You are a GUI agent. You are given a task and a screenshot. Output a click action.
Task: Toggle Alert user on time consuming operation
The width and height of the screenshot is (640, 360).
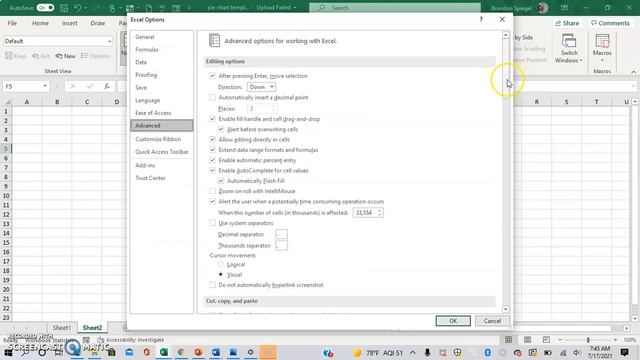click(212, 201)
